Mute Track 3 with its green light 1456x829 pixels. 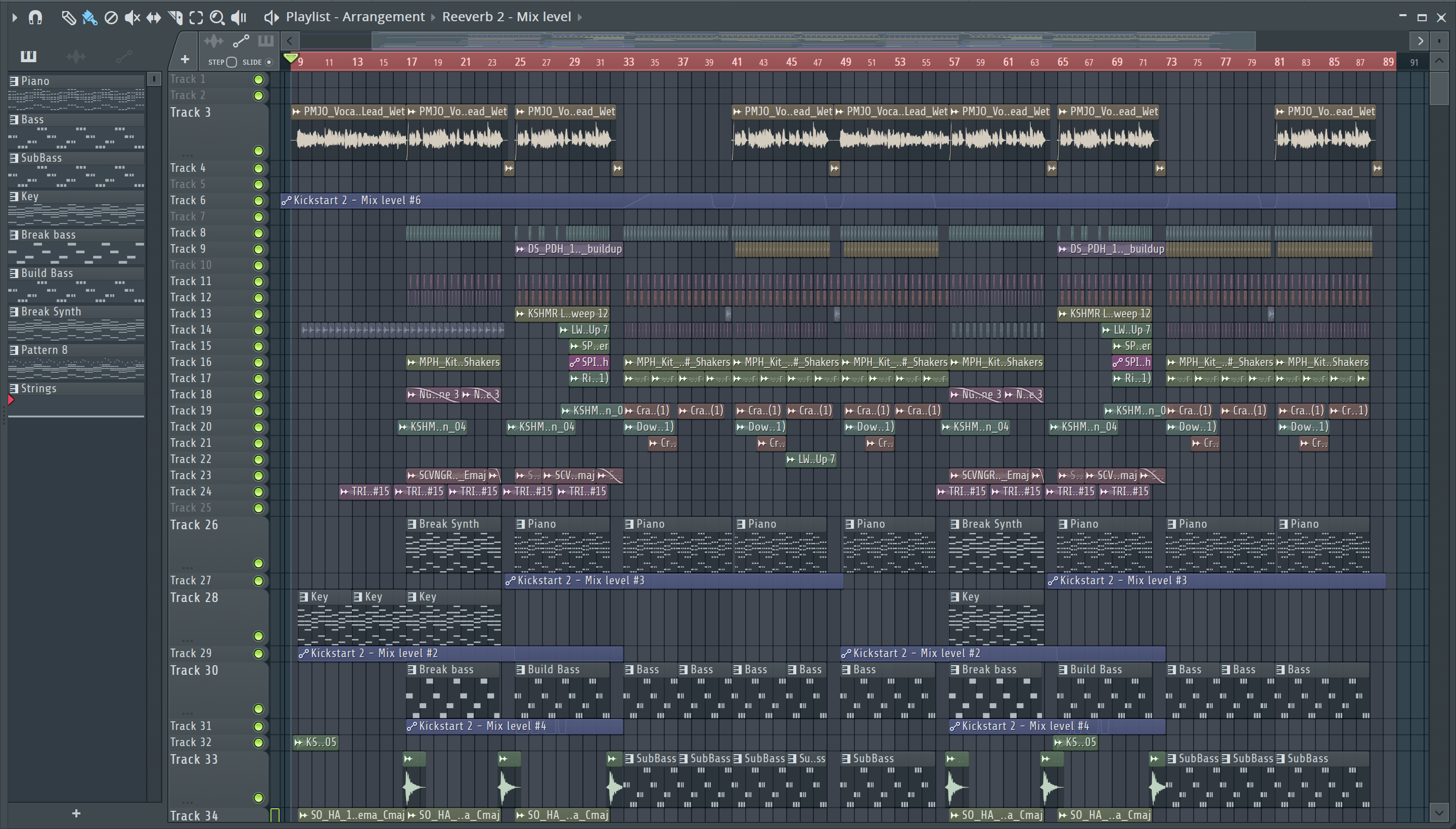(x=258, y=151)
